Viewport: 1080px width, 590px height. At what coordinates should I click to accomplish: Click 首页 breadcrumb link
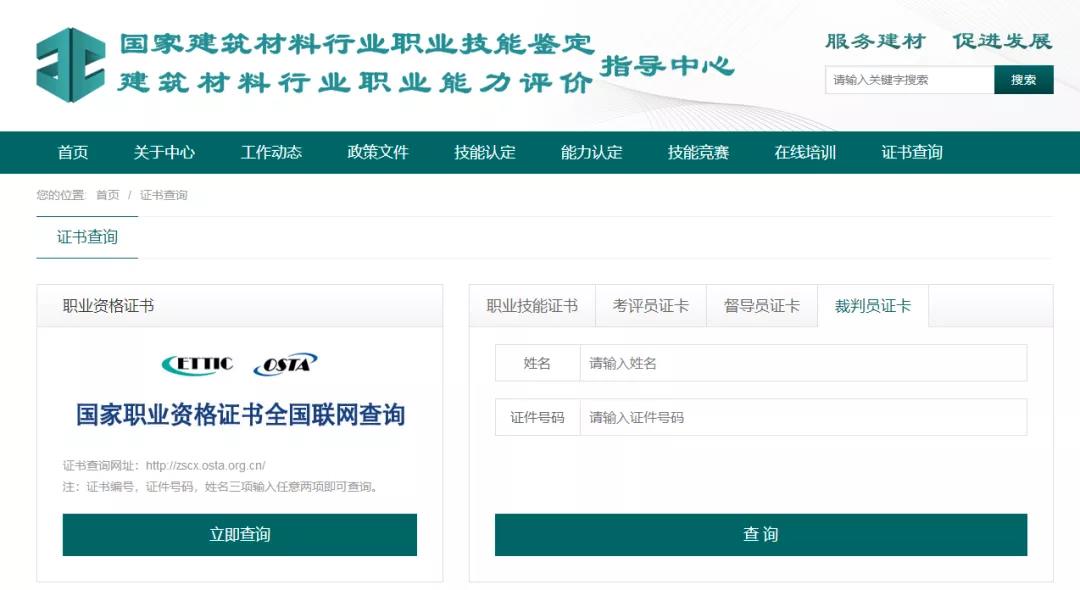(x=107, y=195)
